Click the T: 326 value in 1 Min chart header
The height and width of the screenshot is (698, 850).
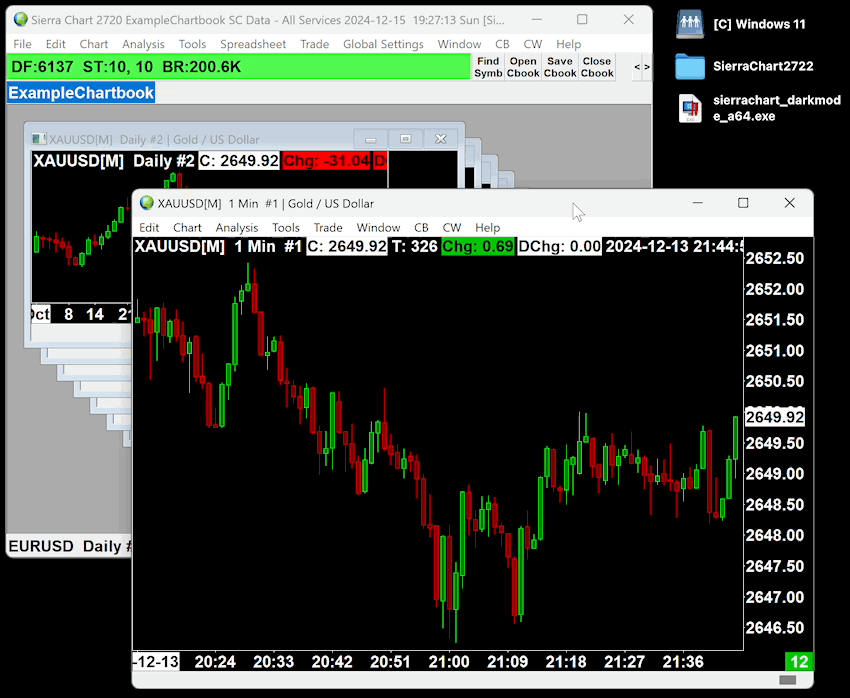coord(415,247)
